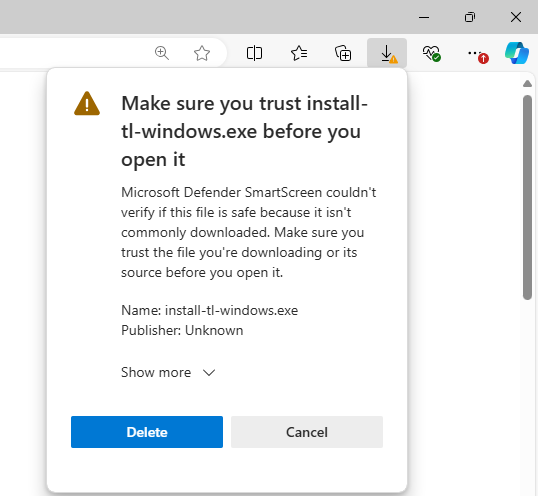This screenshot has width=538, height=496.
Task: Launch Copilot from the toolbar
Action: (x=517, y=53)
